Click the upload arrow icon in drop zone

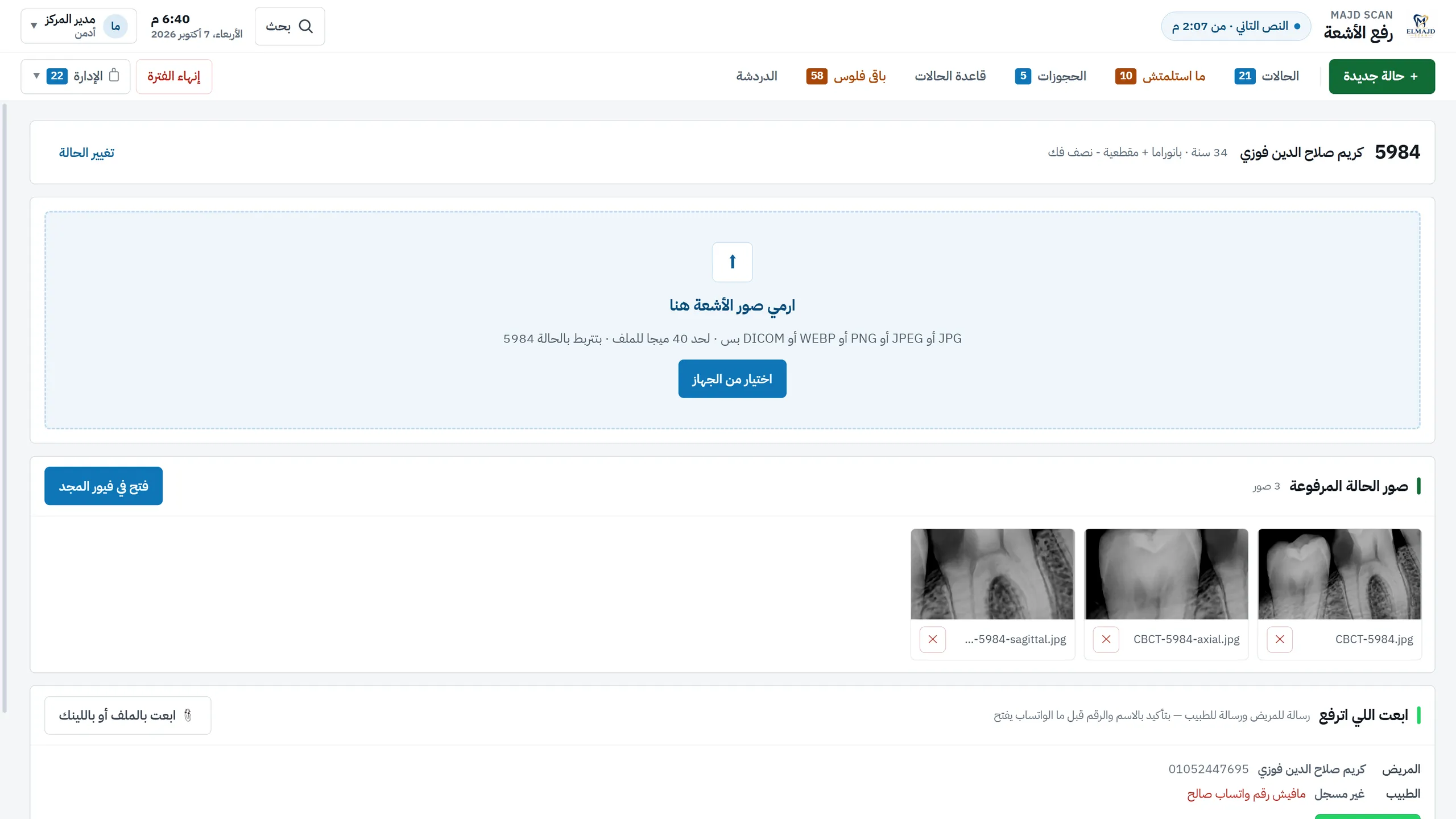(x=733, y=262)
